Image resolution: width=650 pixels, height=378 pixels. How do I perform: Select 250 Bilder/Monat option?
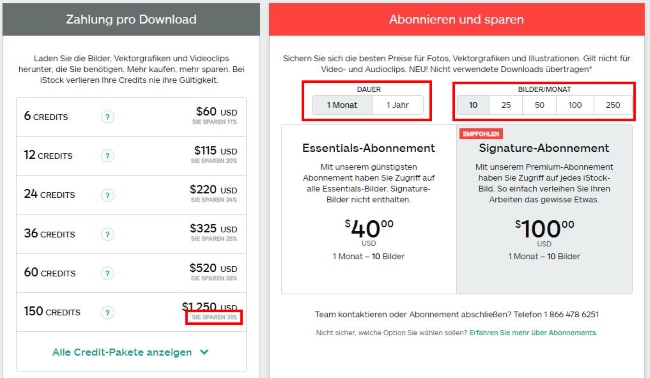coord(613,105)
